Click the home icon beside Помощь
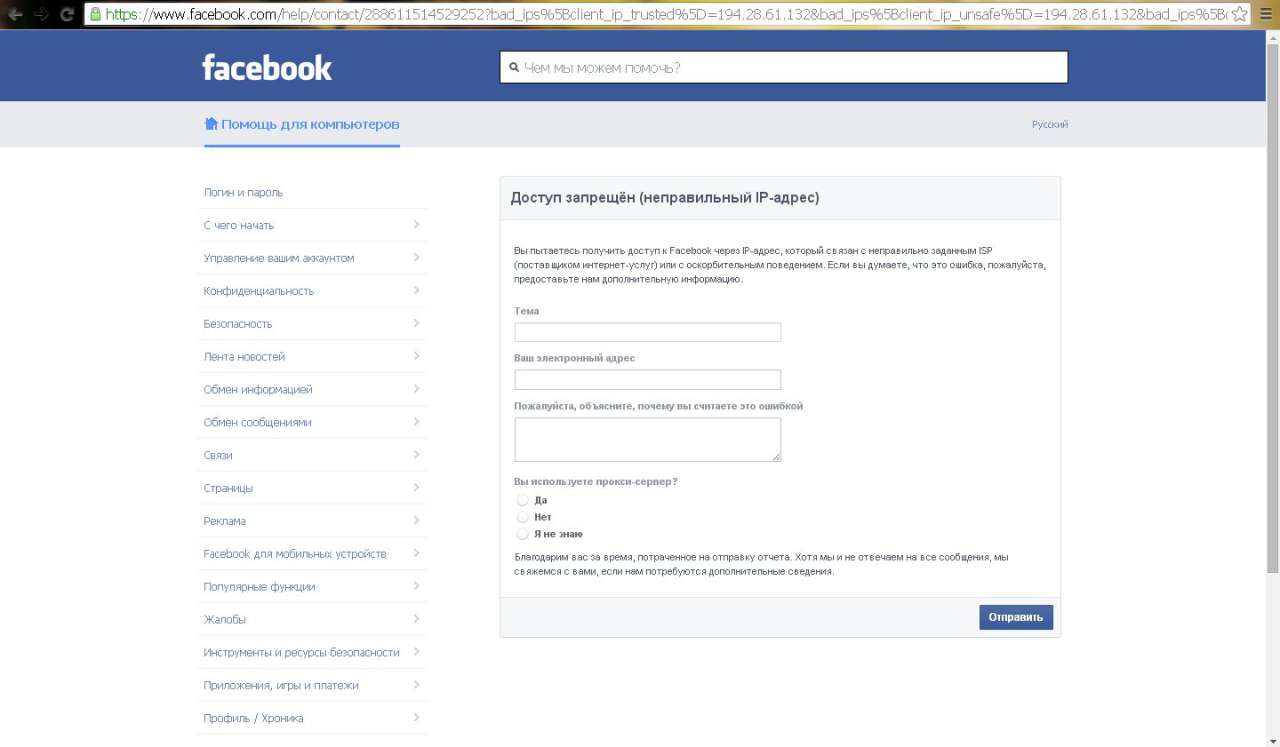1280x747 pixels. pos(211,124)
